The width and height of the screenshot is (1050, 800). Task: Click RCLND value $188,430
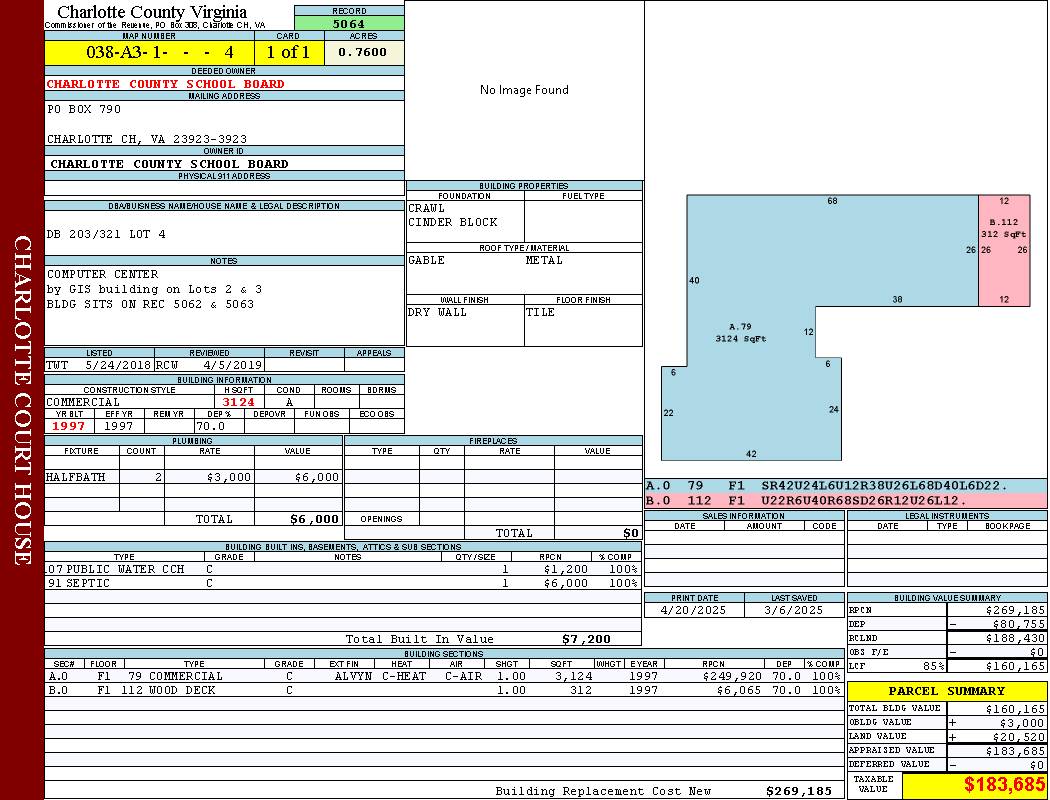point(1015,638)
